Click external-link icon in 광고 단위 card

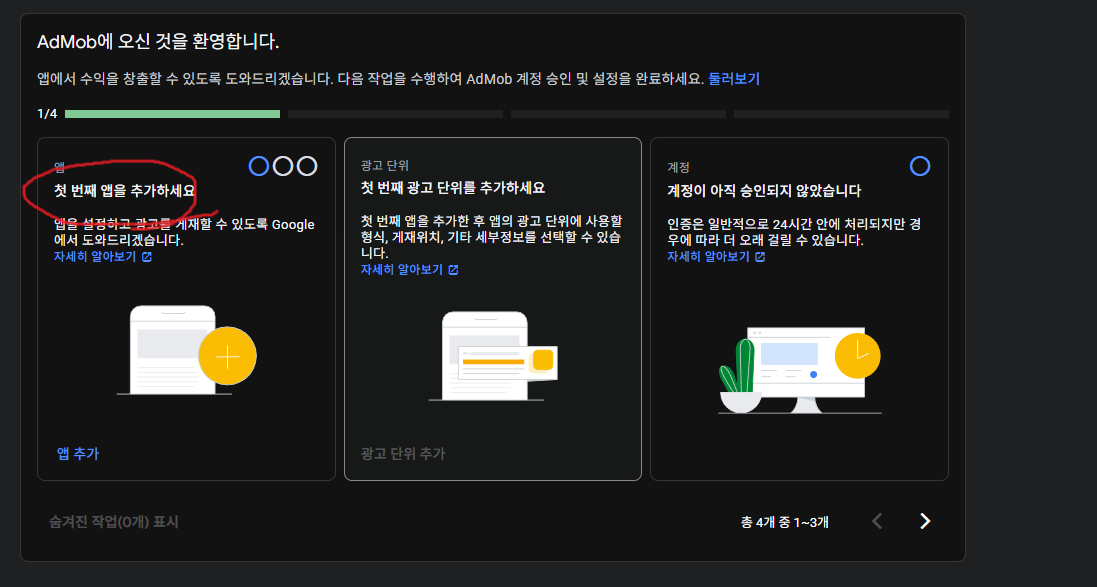point(453,270)
